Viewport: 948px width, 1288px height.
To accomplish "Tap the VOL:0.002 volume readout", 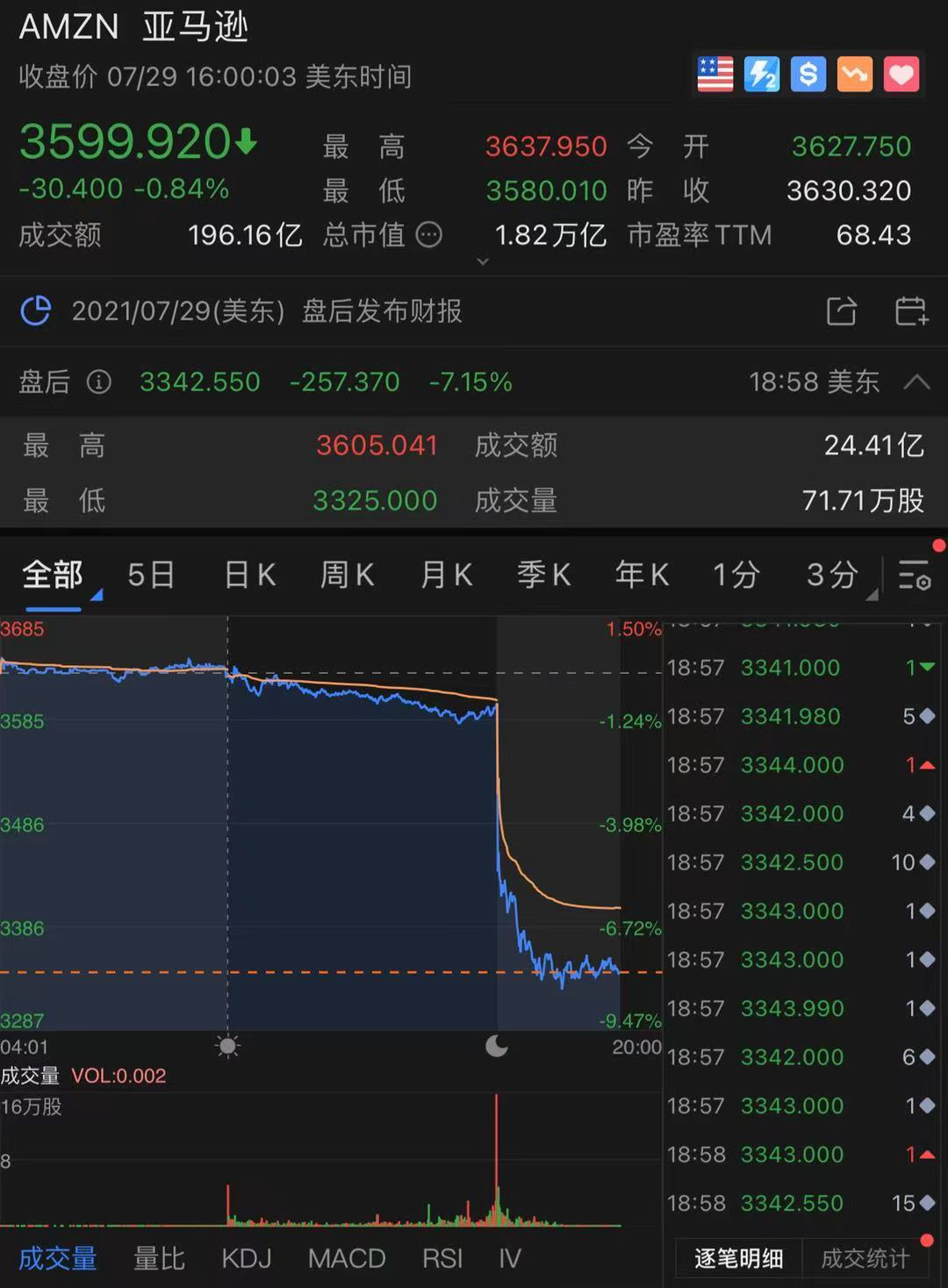I will click(118, 1076).
